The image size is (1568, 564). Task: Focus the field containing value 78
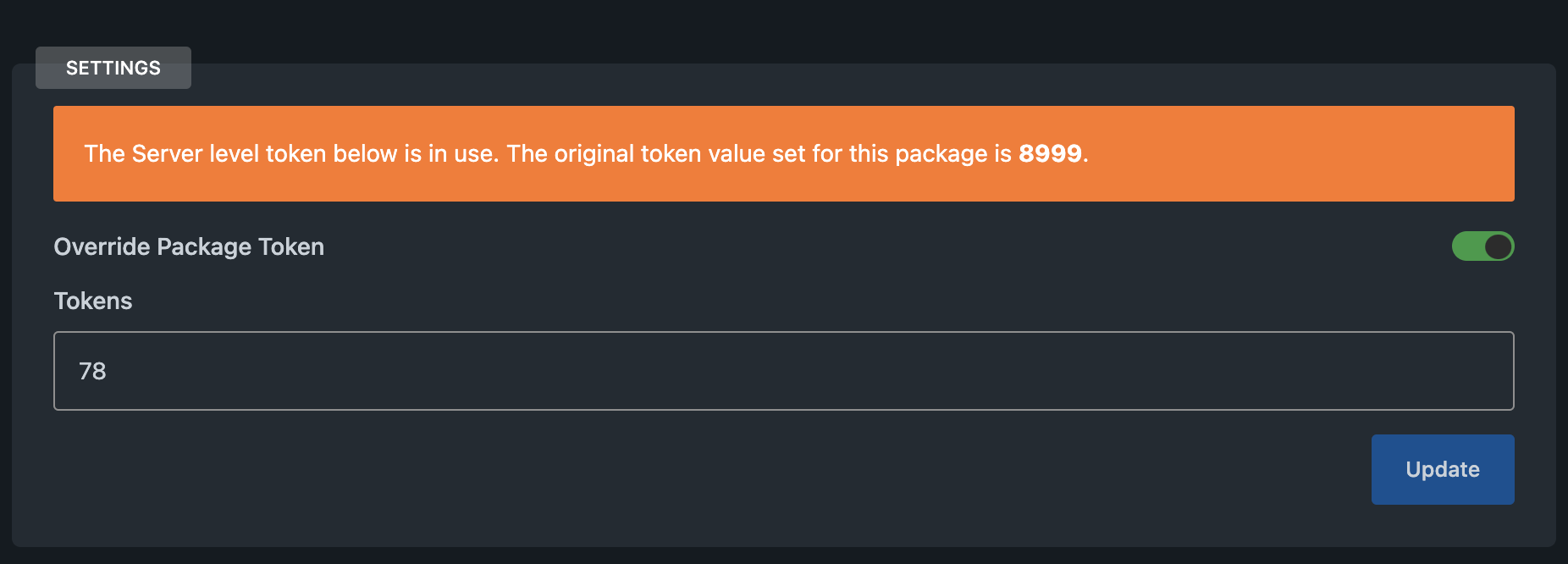pyautogui.click(x=784, y=371)
